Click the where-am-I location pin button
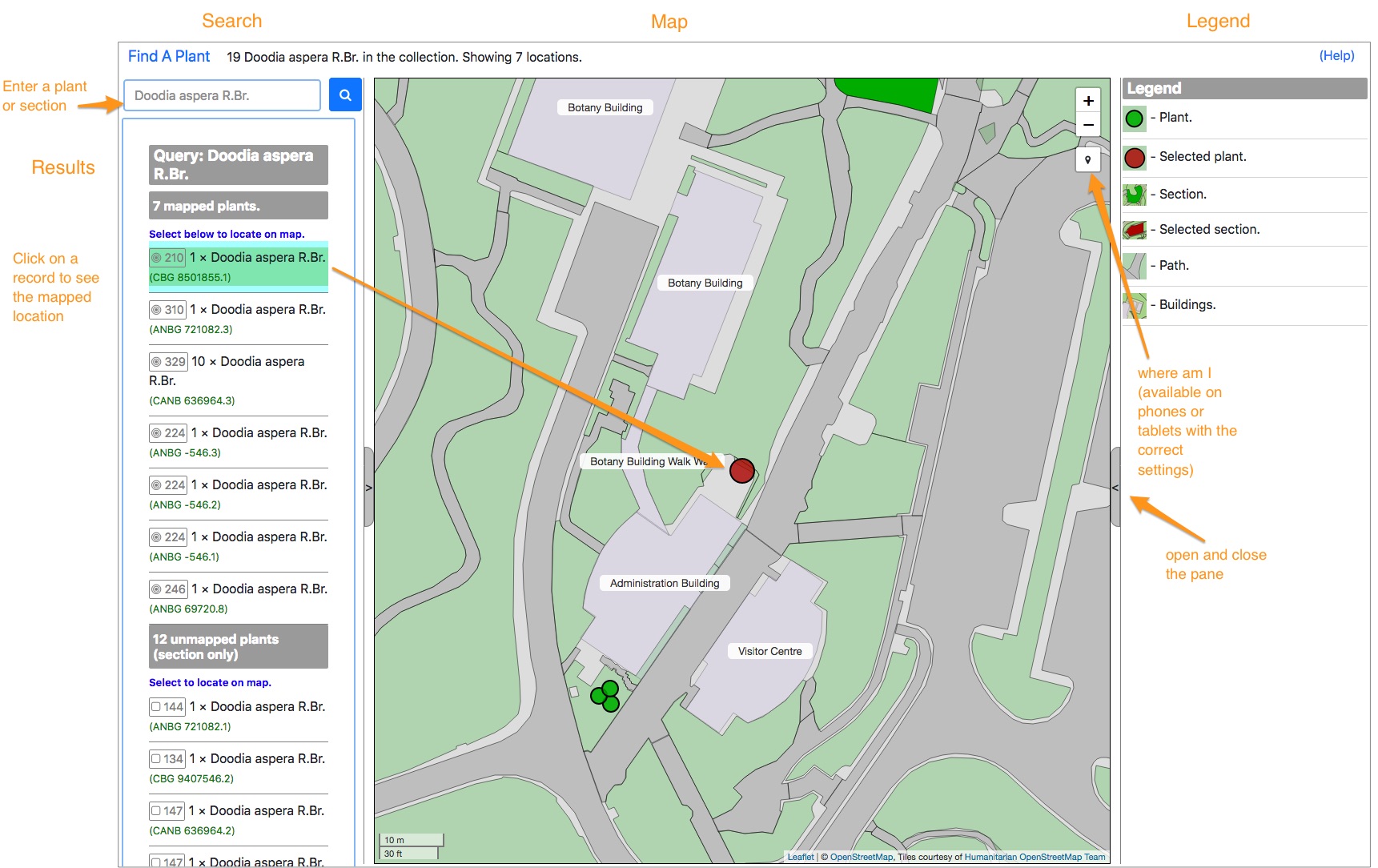The height and width of the screenshot is (868, 1378). coord(1088,160)
